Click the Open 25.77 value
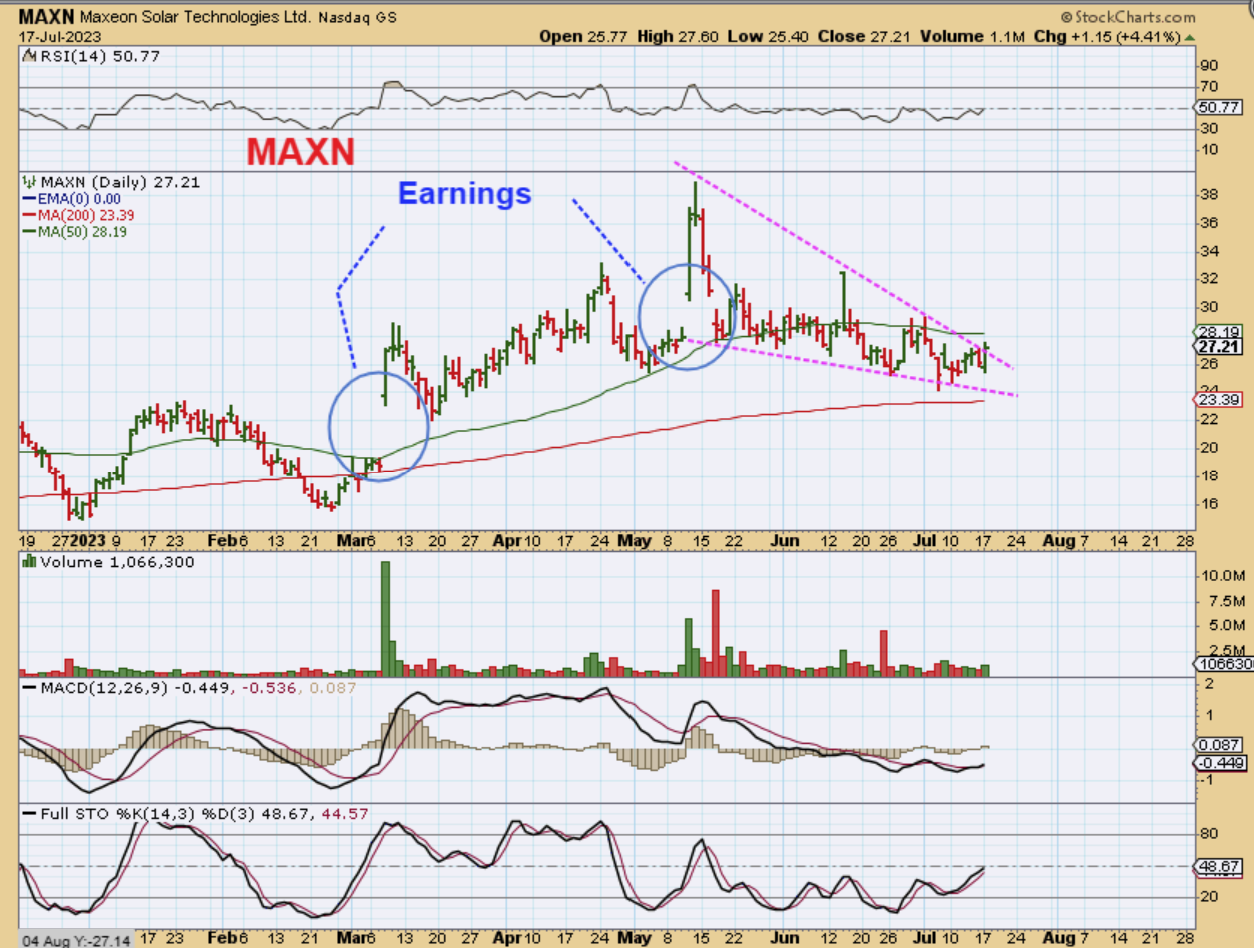 tap(582, 36)
